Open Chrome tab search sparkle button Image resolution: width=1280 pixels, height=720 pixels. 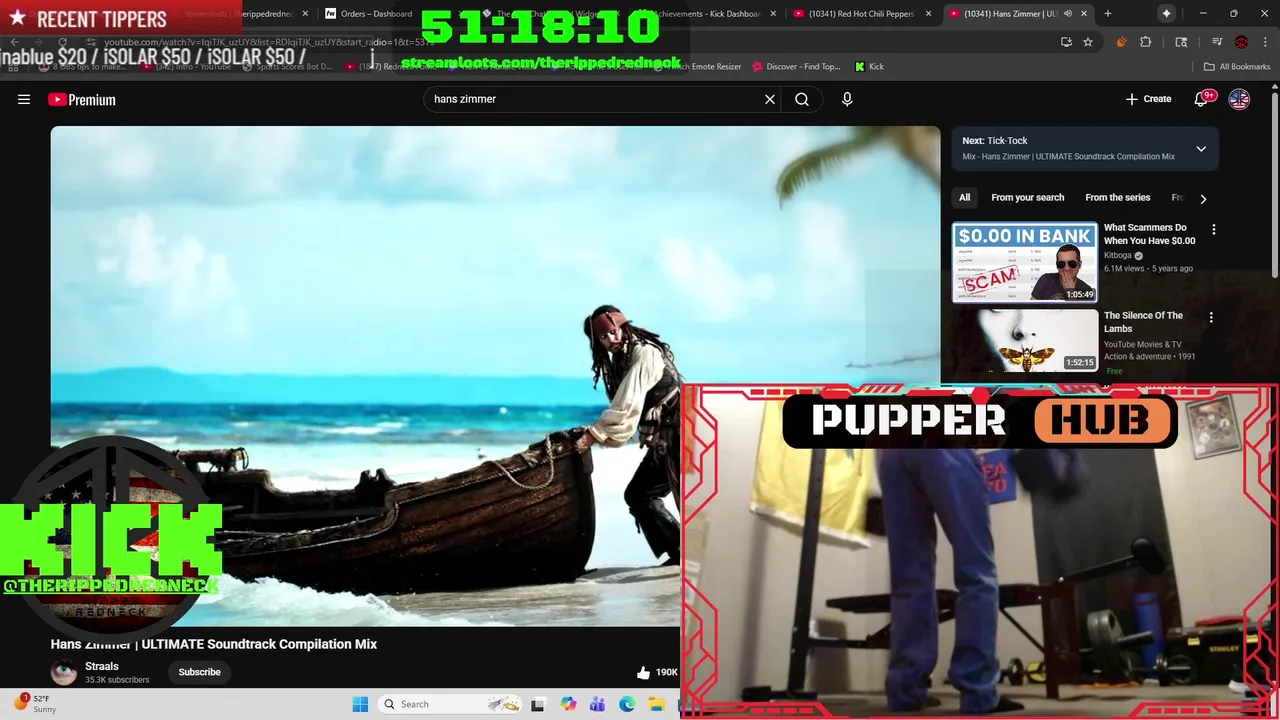click(1166, 14)
